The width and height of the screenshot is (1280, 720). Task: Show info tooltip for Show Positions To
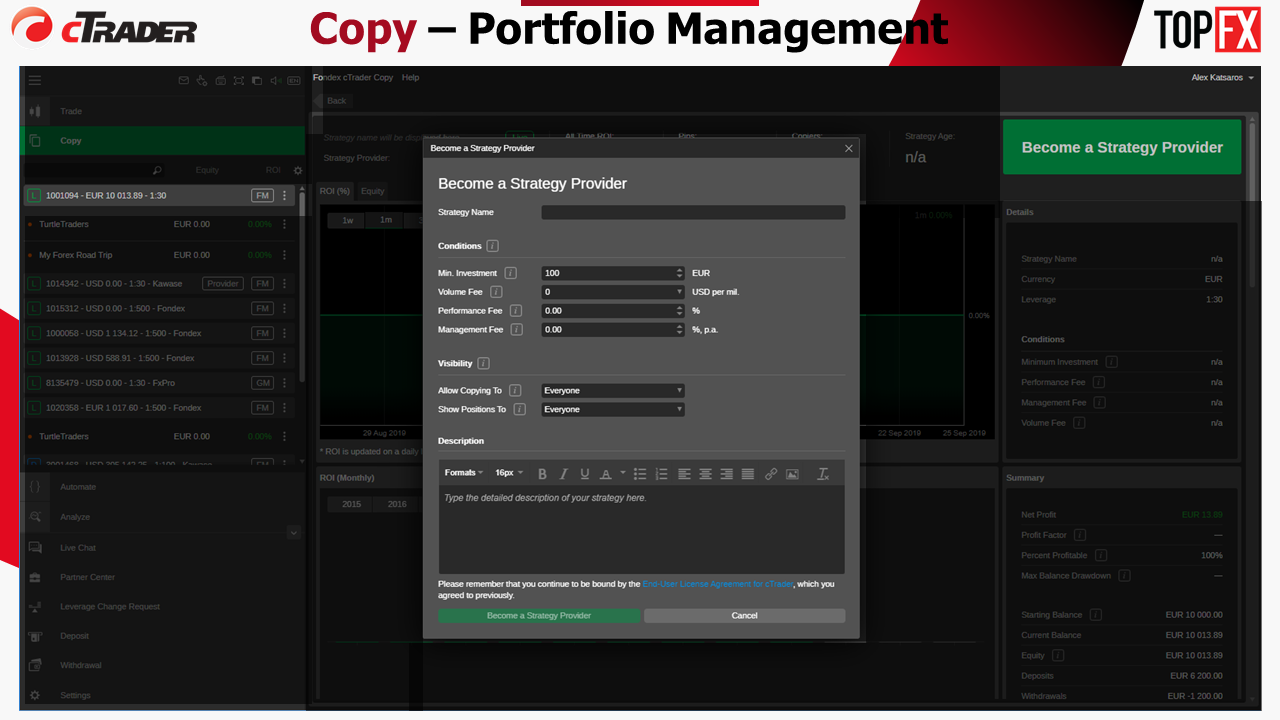click(x=520, y=410)
